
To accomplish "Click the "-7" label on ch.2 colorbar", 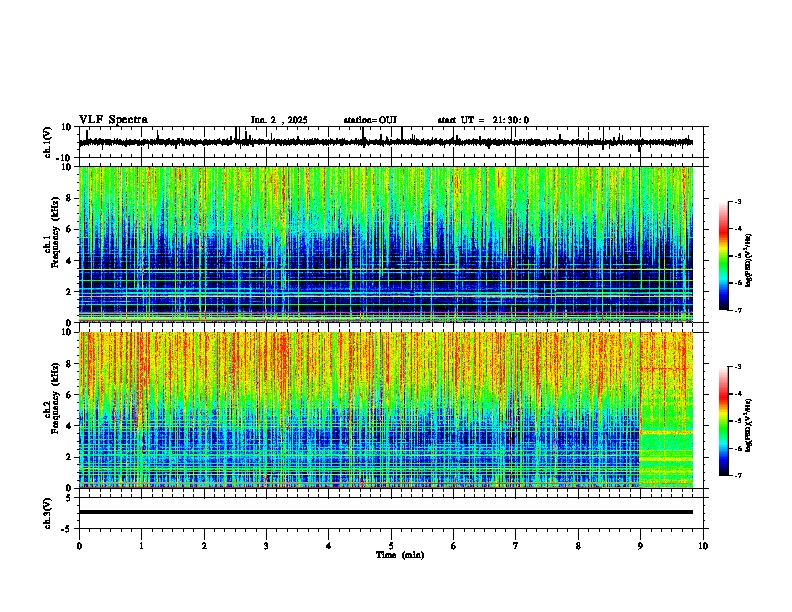I will (737, 475).
